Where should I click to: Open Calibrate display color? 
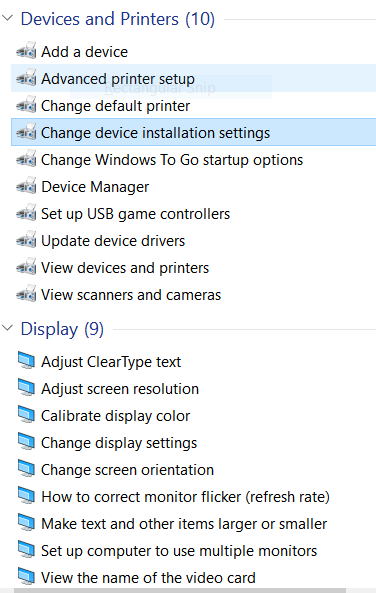(x=115, y=416)
